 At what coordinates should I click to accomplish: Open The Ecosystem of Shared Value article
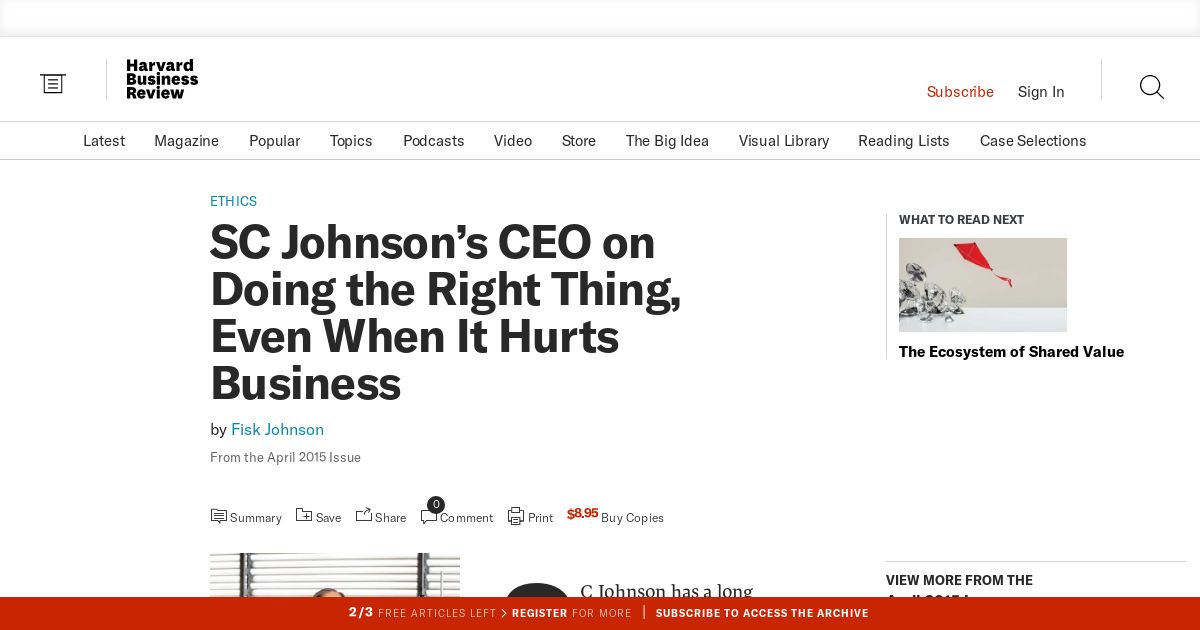tap(1011, 352)
